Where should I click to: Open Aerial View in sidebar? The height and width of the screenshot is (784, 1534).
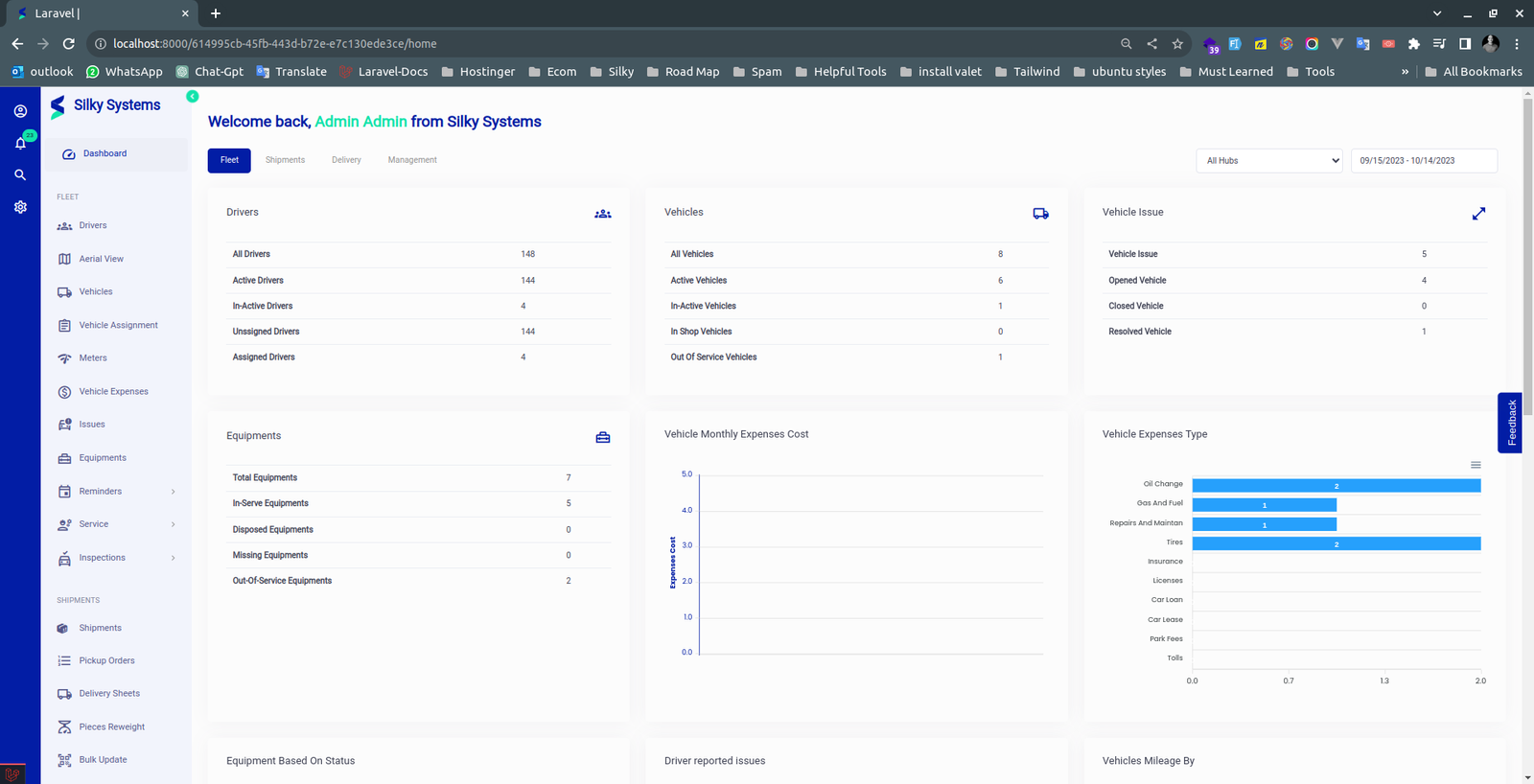pos(101,259)
